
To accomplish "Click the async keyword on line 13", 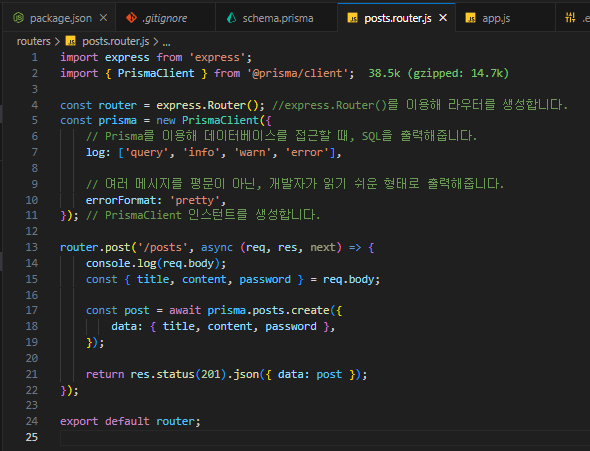I will [x=217, y=247].
